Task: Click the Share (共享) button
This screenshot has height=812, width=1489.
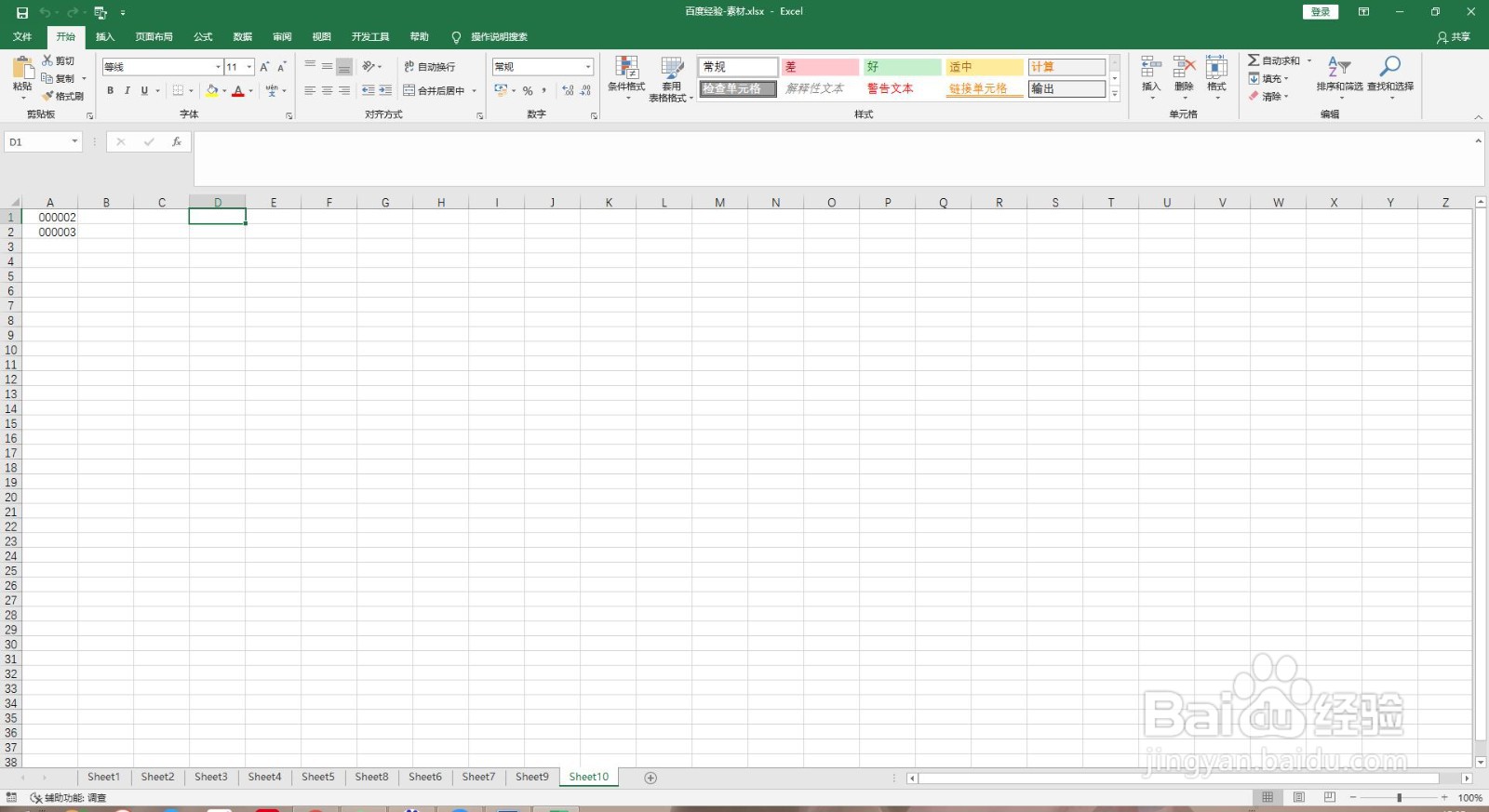Action: [1454, 37]
